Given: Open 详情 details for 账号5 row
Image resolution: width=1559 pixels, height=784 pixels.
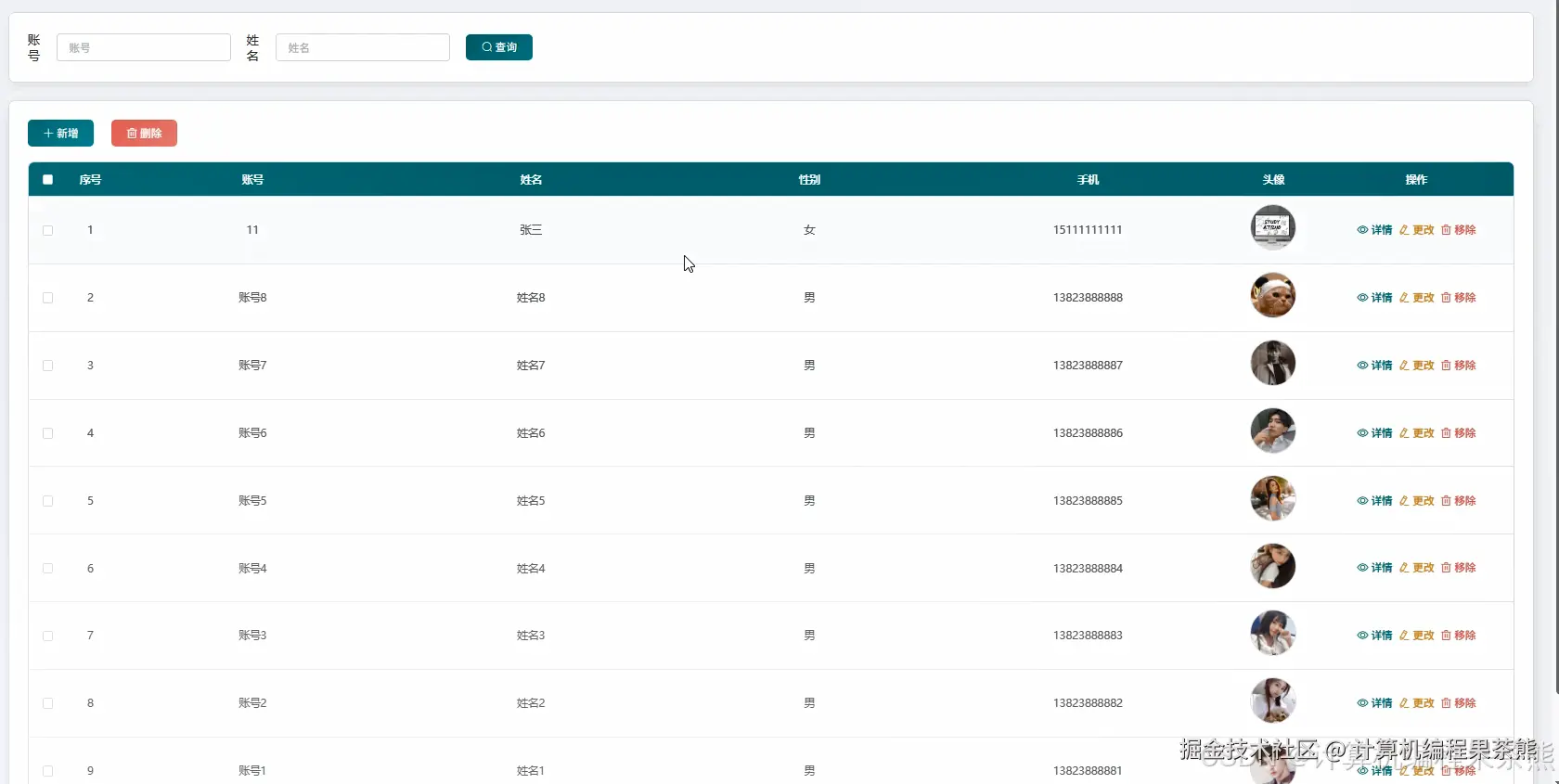Looking at the screenshot, I should pos(1374,501).
